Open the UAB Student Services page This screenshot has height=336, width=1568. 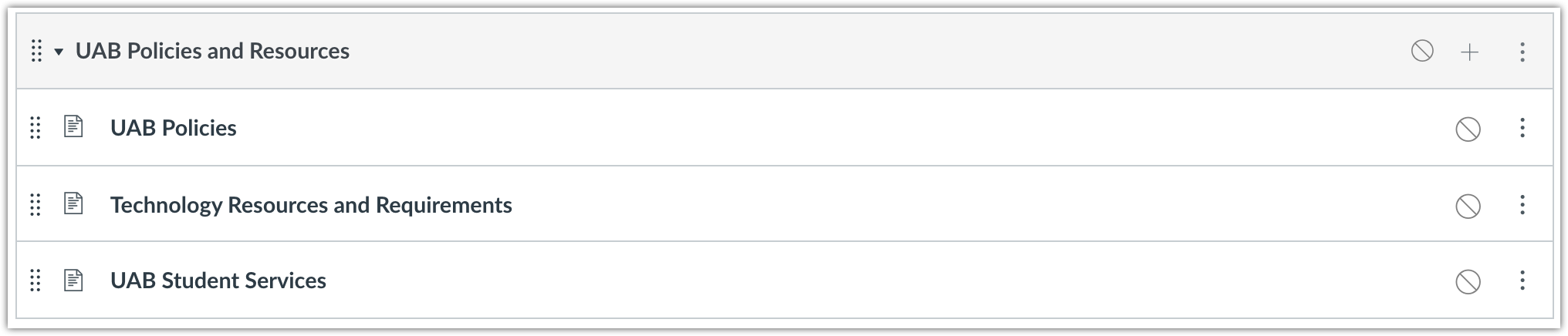click(x=218, y=281)
